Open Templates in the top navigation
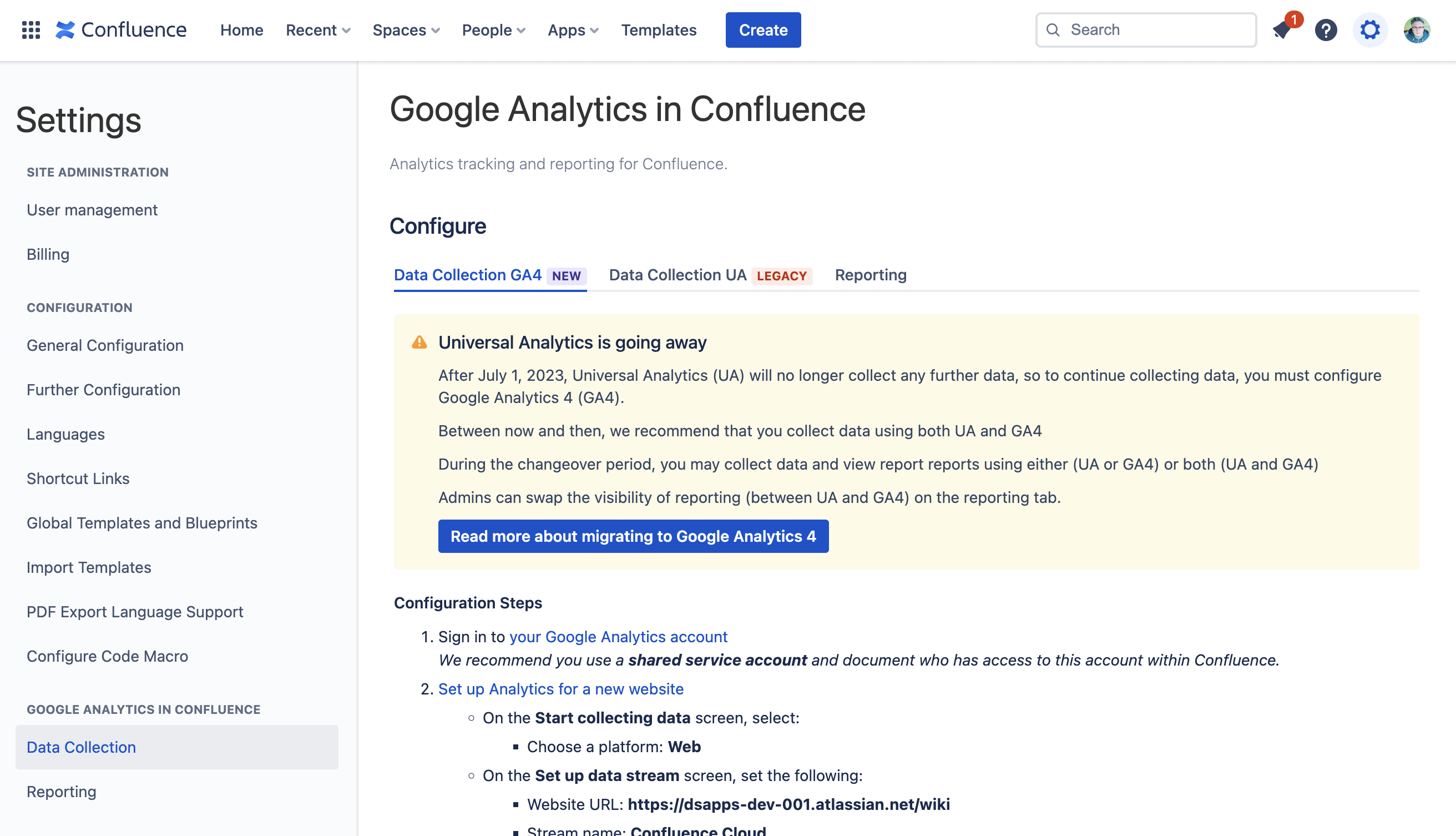This screenshot has width=1456, height=836. click(x=658, y=30)
